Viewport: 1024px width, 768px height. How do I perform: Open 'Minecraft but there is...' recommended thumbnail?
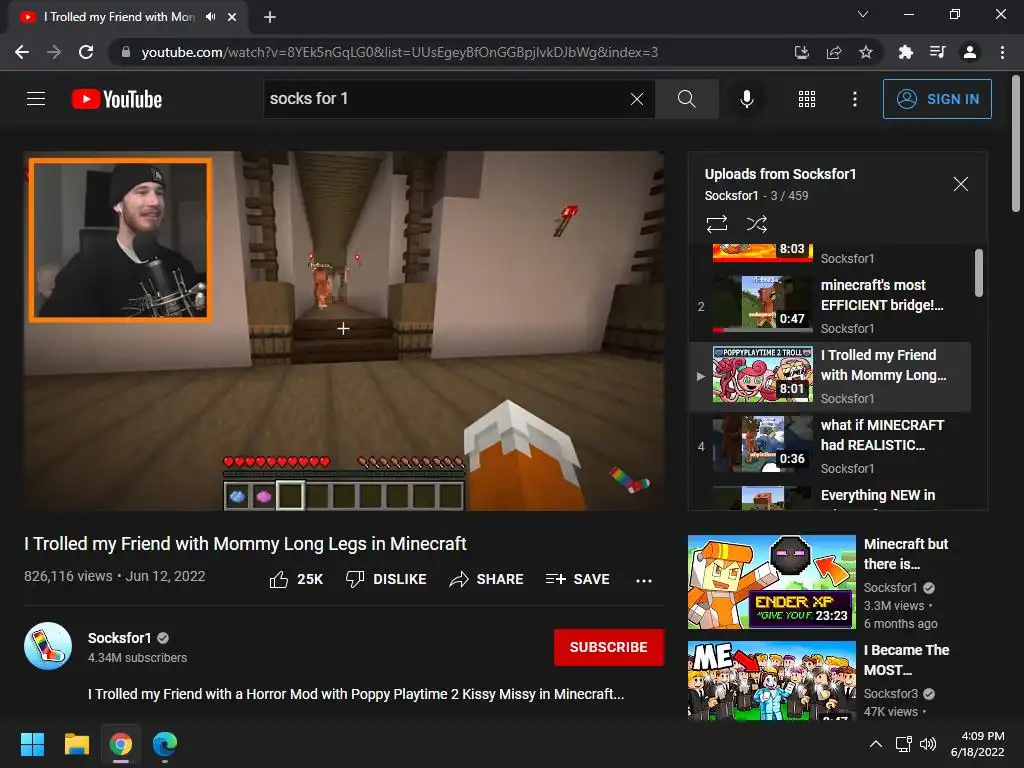(771, 582)
